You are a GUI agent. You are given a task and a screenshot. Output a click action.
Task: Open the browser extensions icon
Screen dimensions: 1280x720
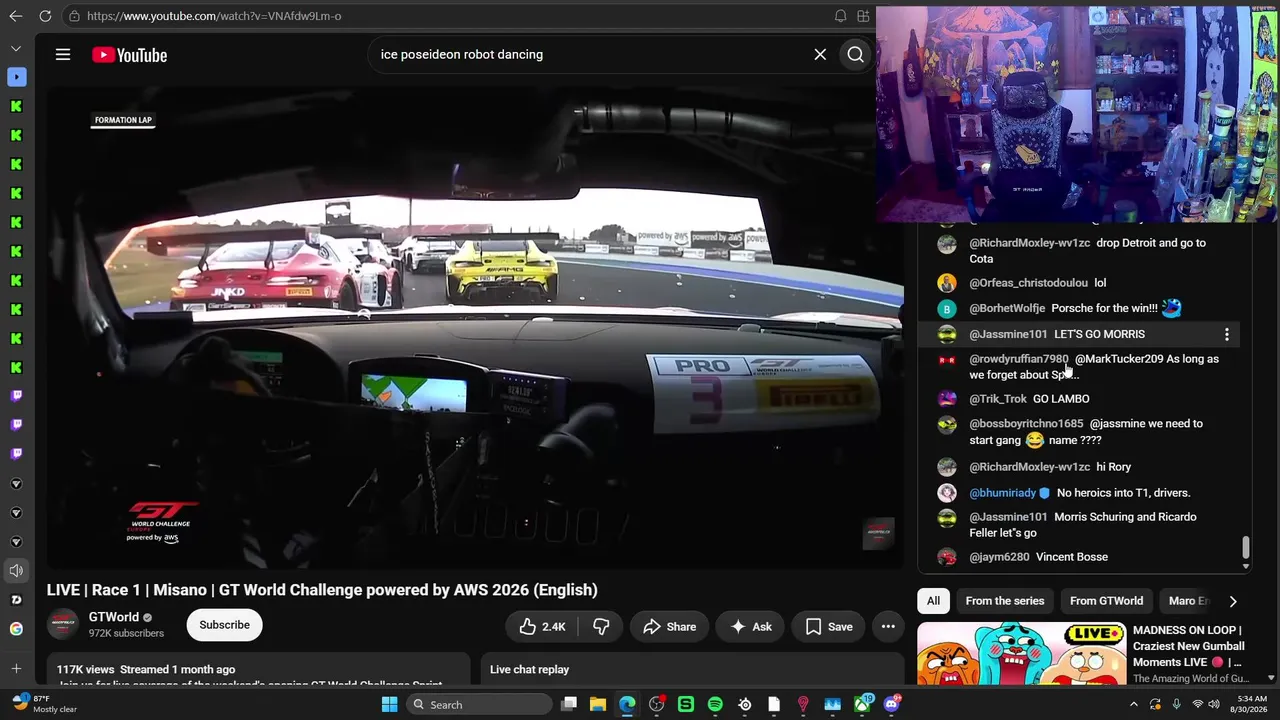click(863, 16)
